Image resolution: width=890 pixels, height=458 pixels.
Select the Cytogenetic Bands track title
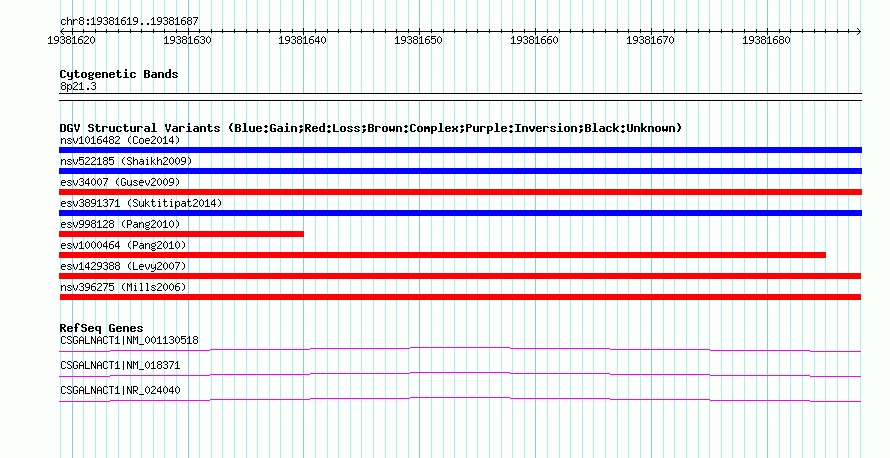(119, 74)
